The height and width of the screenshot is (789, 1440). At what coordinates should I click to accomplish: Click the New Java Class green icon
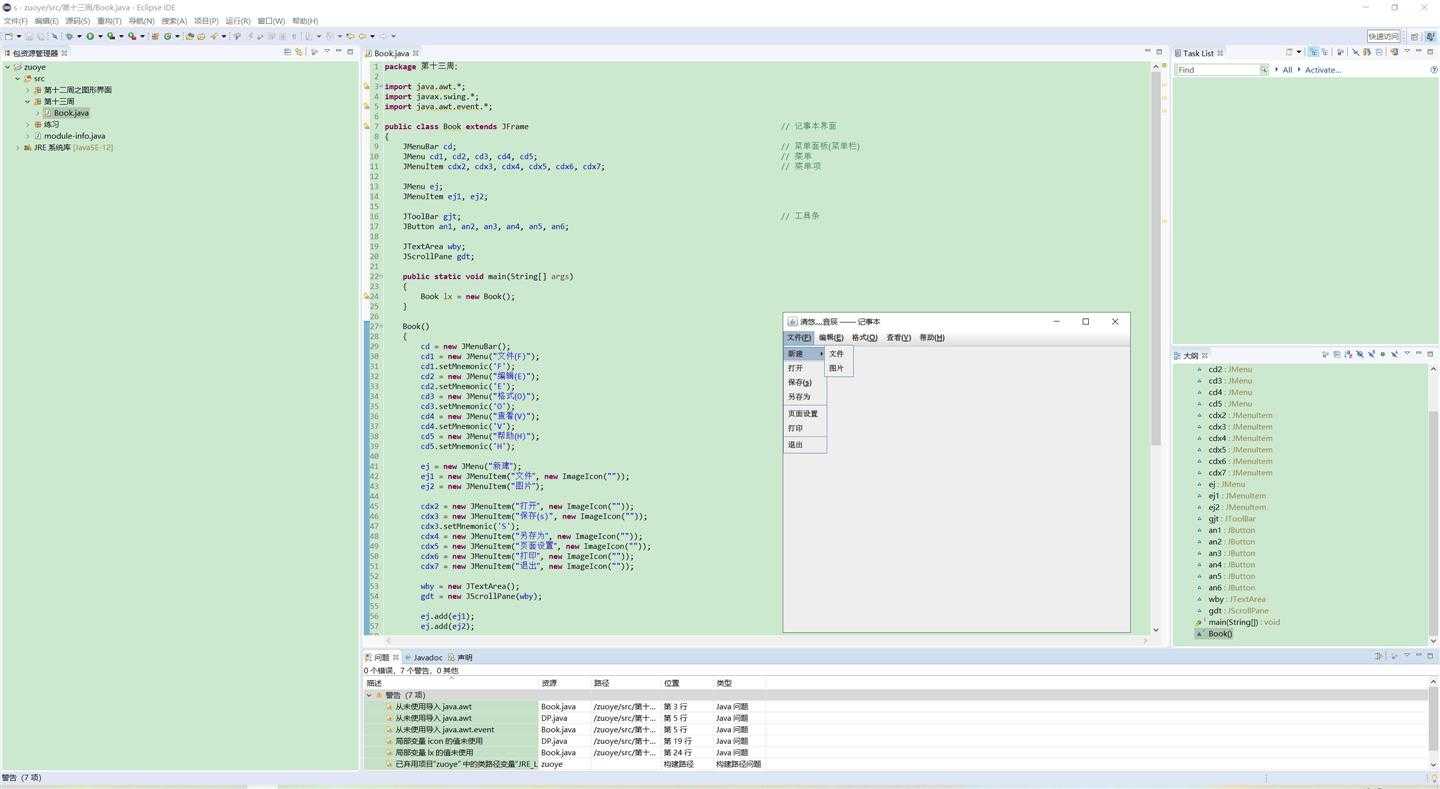[x=167, y=36]
